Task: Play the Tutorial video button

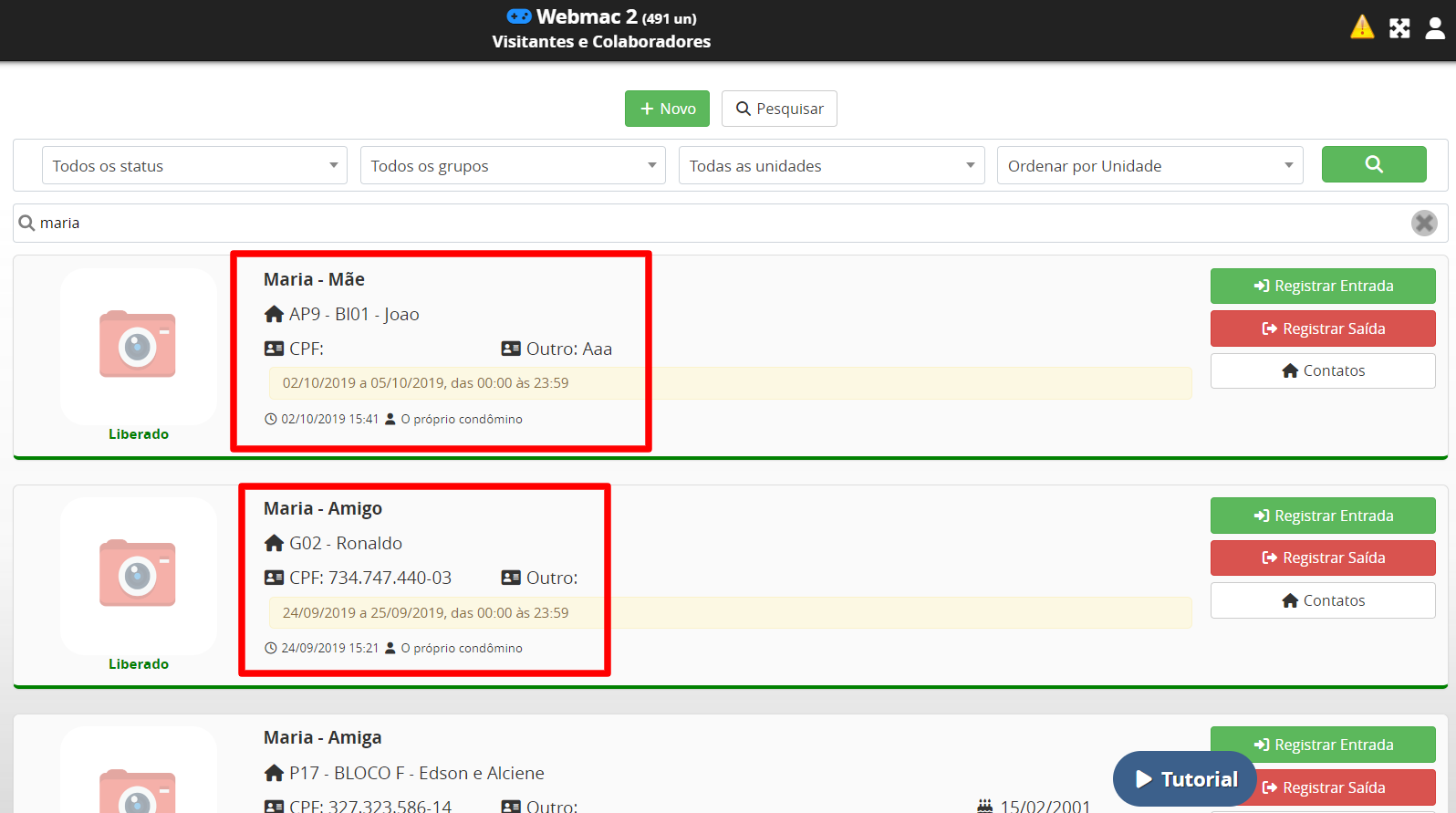Action: pyautogui.click(x=1184, y=779)
